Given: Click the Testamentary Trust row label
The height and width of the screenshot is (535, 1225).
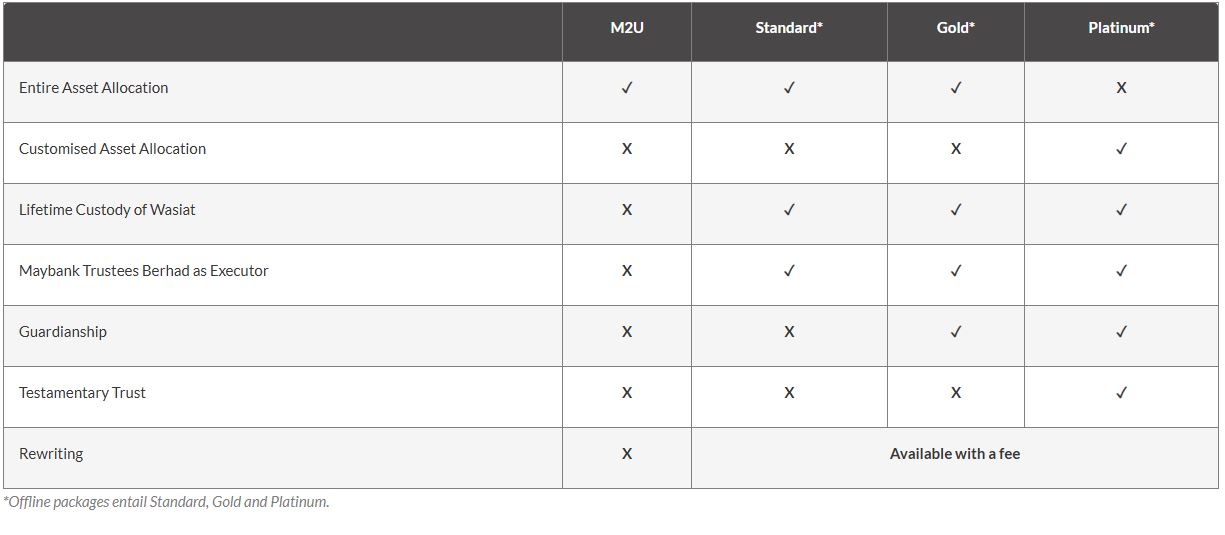Looking at the screenshot, I should point(82,393).
